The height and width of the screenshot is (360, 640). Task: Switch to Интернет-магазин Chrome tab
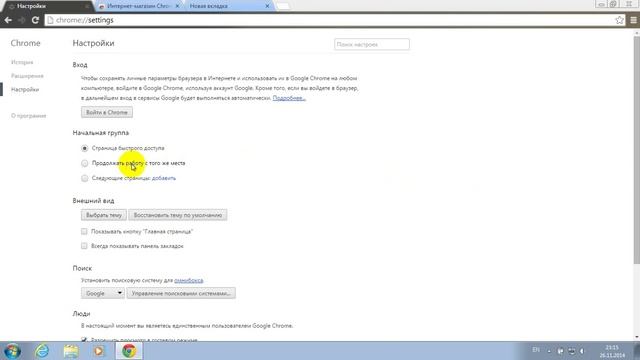point(138,6)
